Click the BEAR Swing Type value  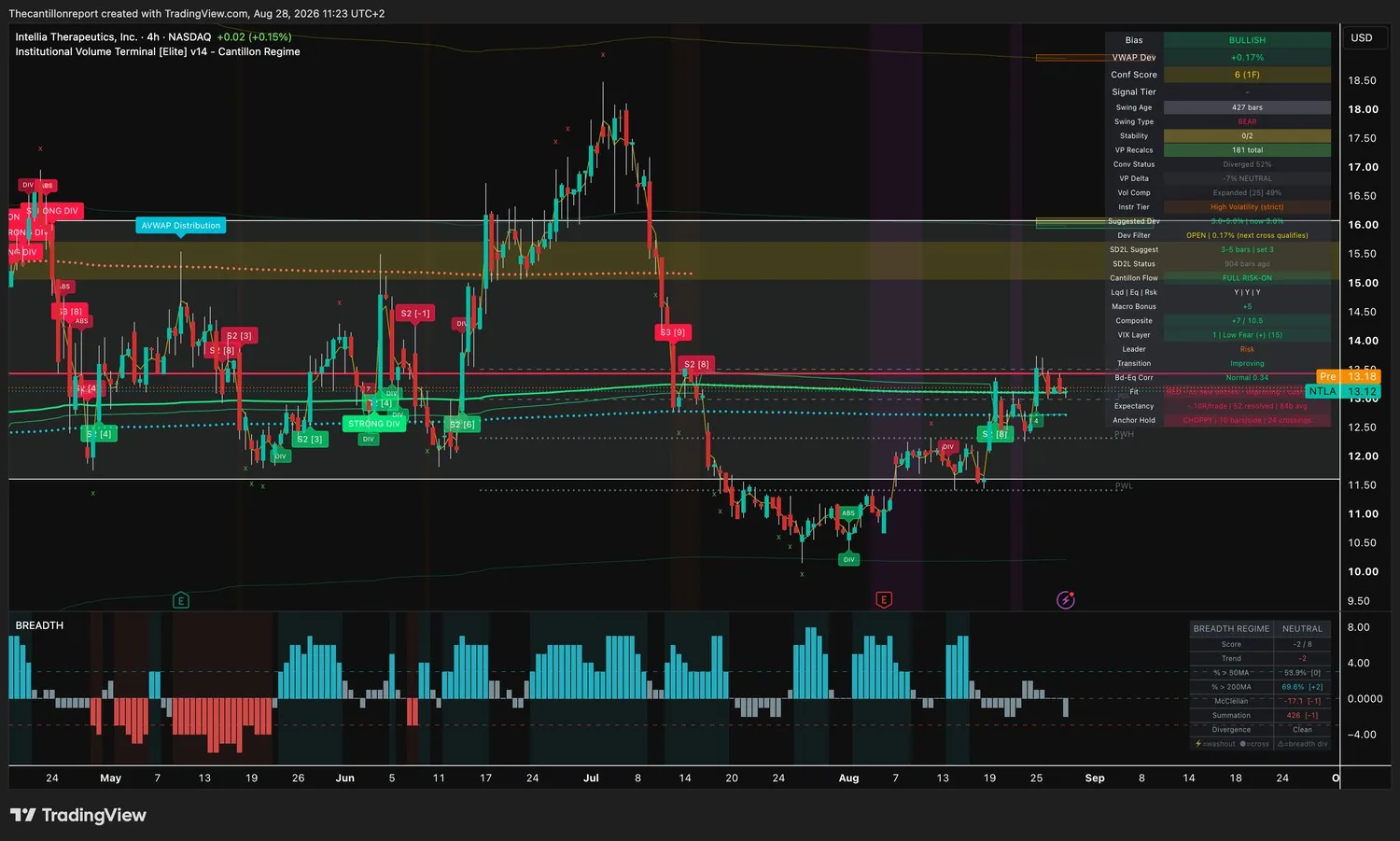[1247, 121]
